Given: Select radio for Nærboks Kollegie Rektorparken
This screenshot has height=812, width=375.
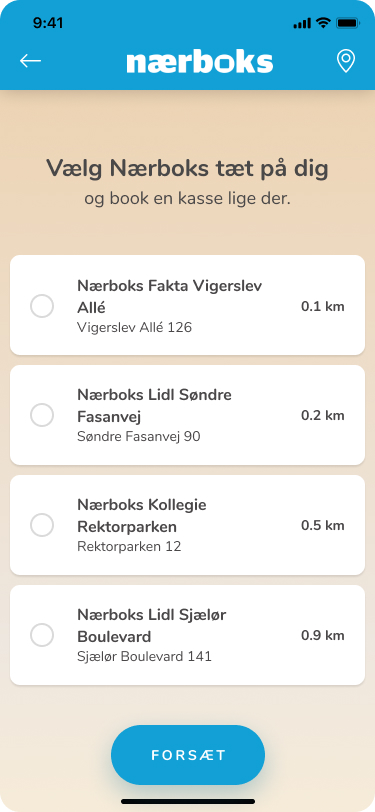Looking at the screenshot, I should pyautogui.click(x=42, y=525).
